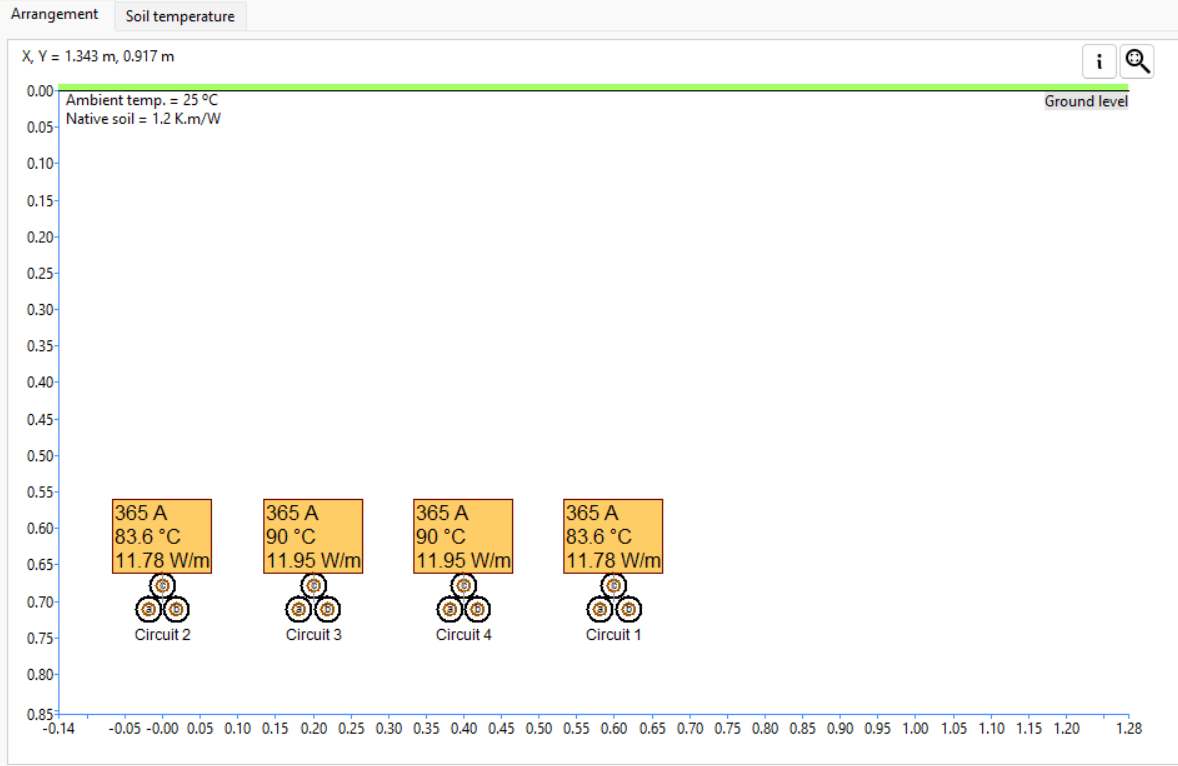The image size is (1178, 766).
Task: Click the Circuit 3 name label
Action: [x=314, y=635]
